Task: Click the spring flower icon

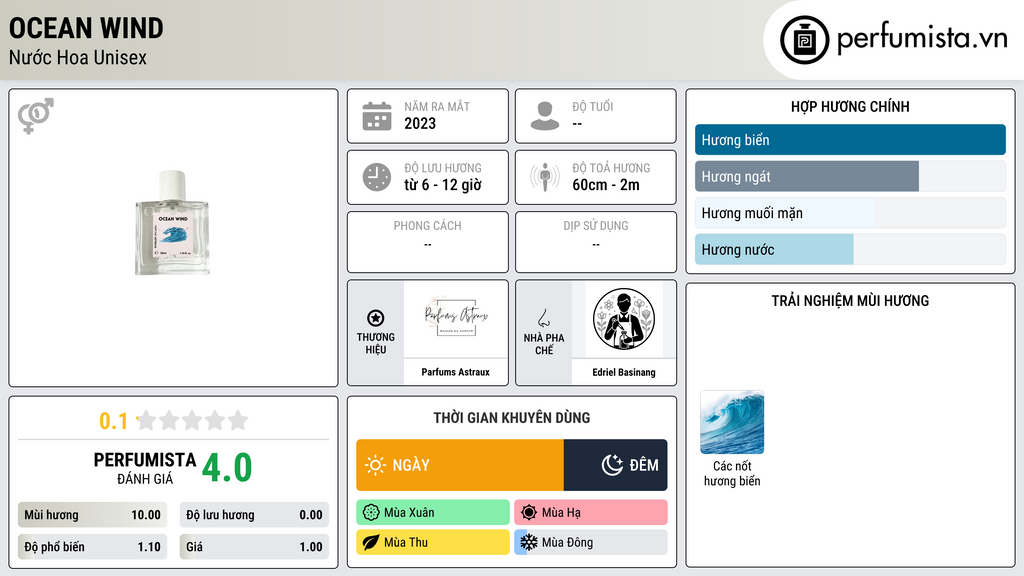Action: (x=371, y=513)
